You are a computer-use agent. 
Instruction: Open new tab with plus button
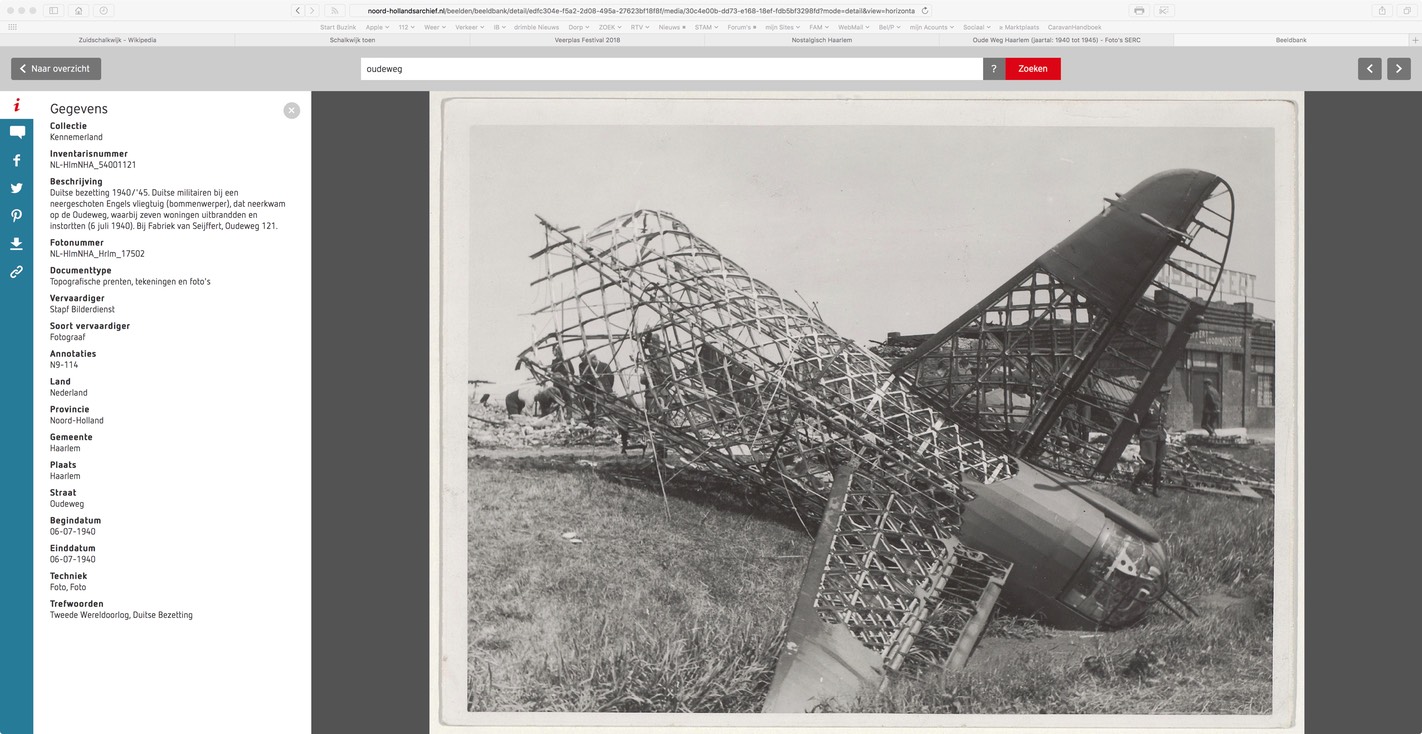click(1415, 40)
